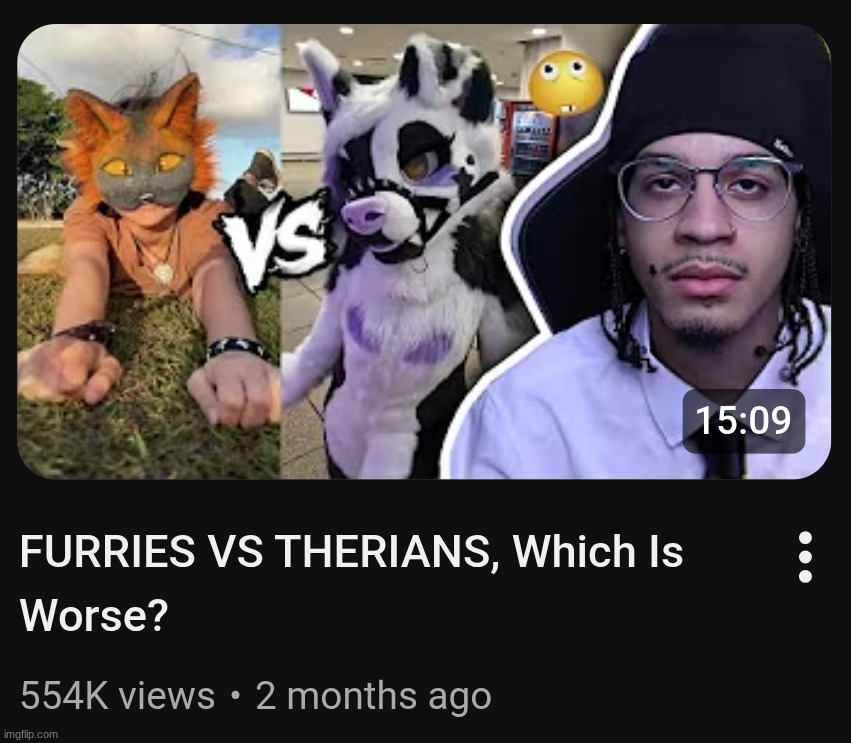Click the fursuit's pink-purple nose
The image size is (851, 743).
pos(365,213)
